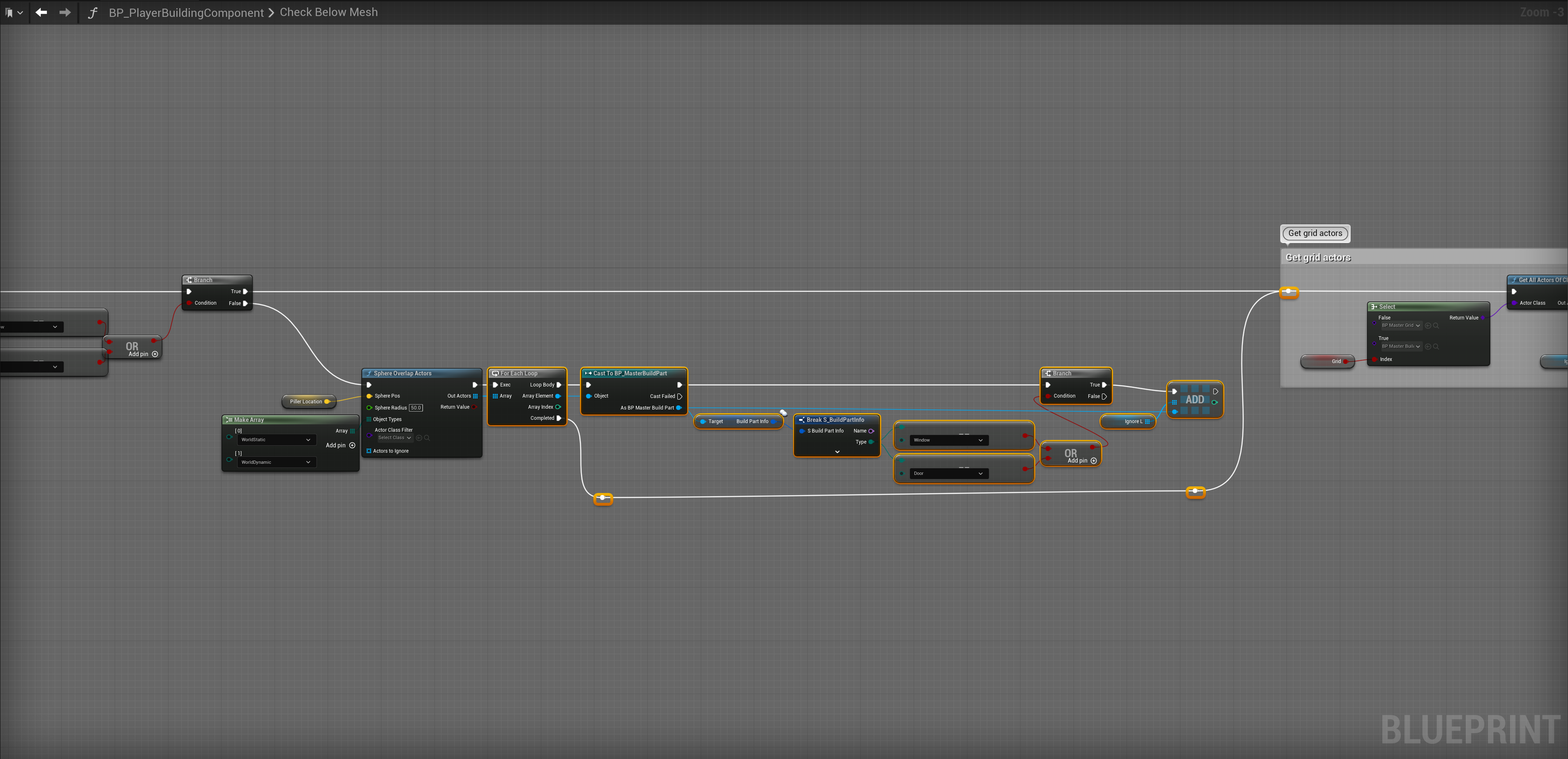Click the Branch False output pin near ADD
The image size is (1568, 759).
point(1104,396)
